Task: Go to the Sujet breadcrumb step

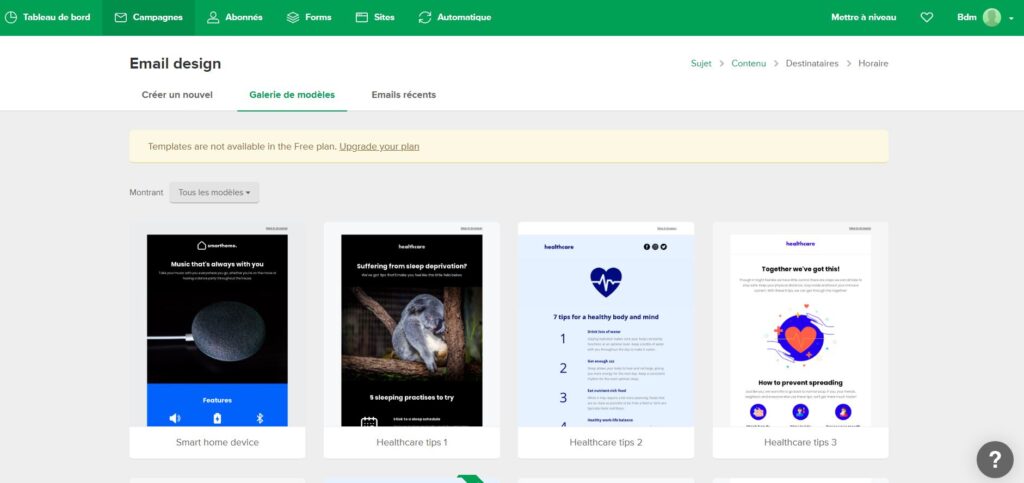Action: pos(701,63)
